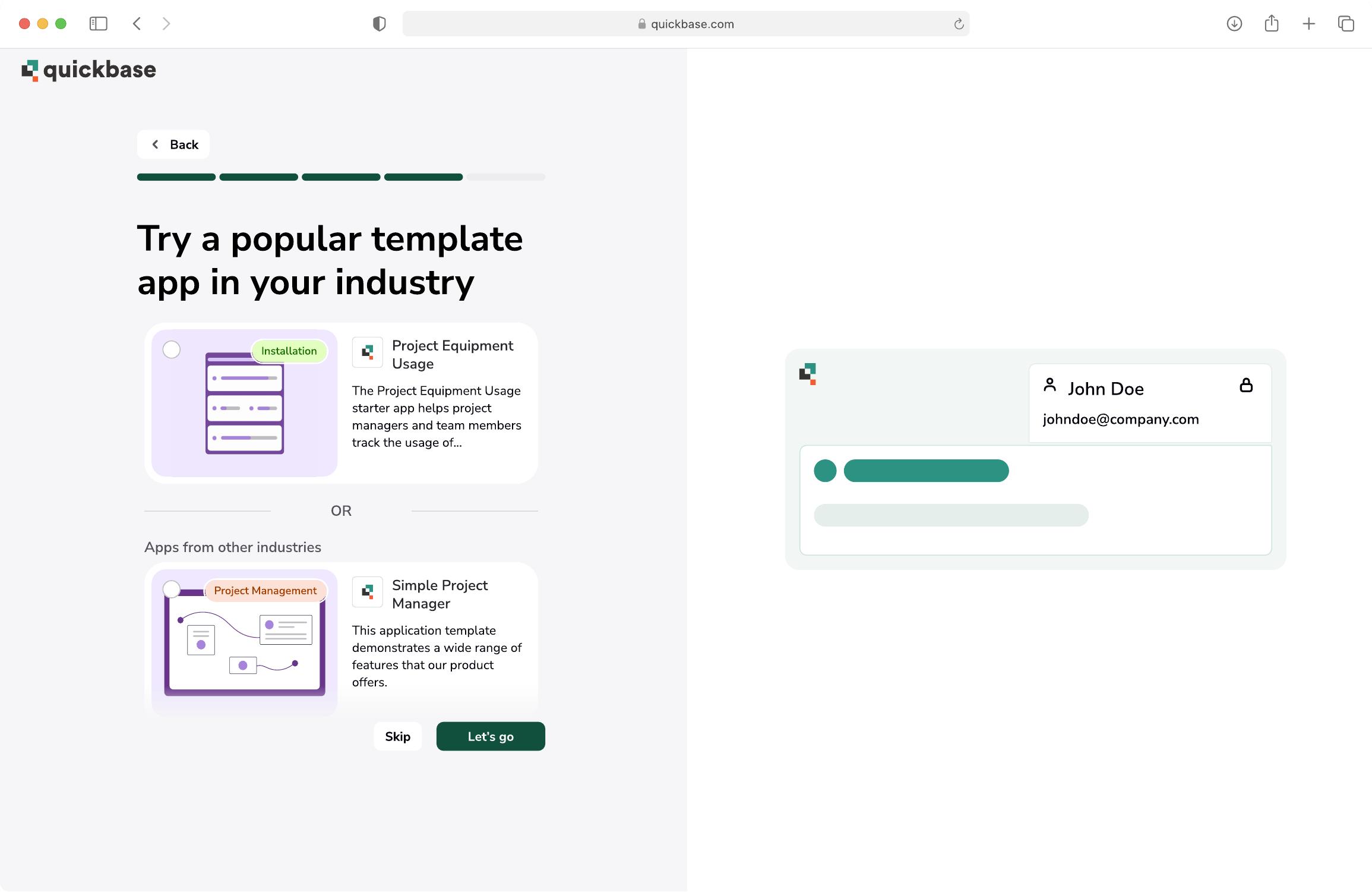Click Quickbase icon beside Simple Project Manager

tap(368, 592)
